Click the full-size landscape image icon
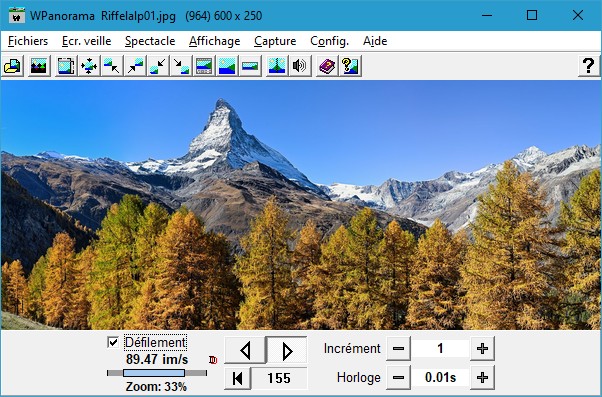The image size is (602, 397). [227, 66]
